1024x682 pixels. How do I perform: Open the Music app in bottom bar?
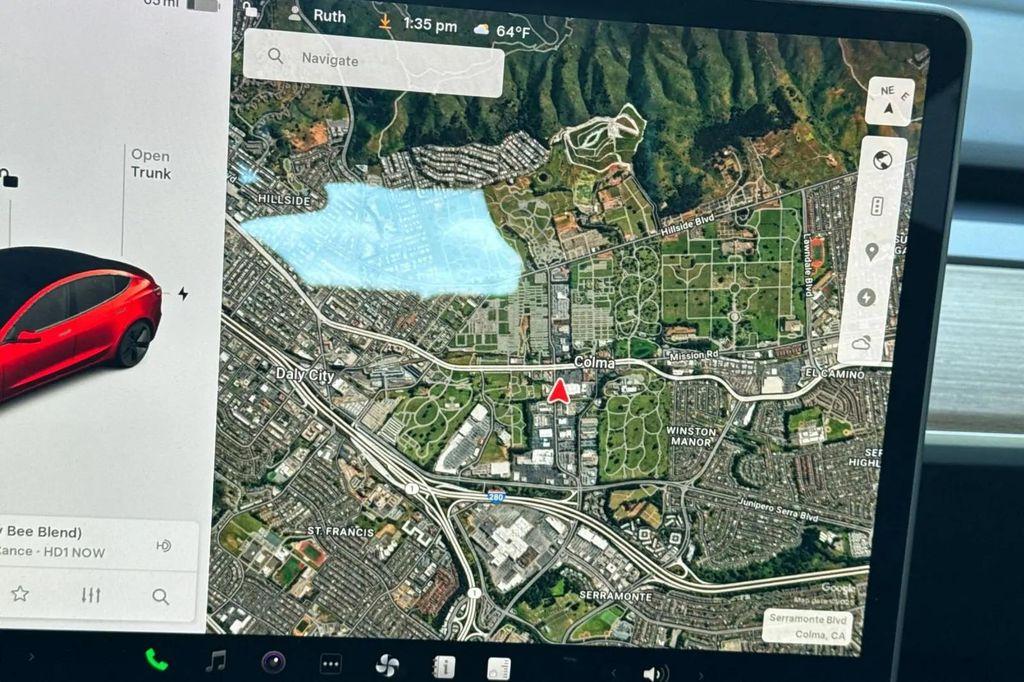point(215,661)
